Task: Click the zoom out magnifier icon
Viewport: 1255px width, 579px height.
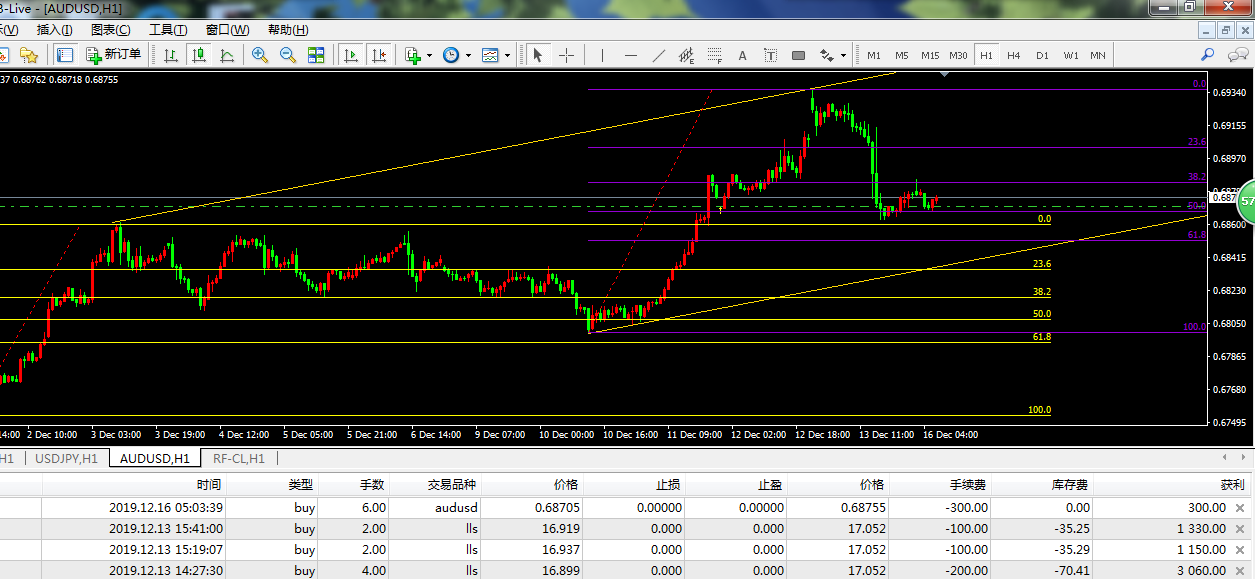Action: point(288,55)
